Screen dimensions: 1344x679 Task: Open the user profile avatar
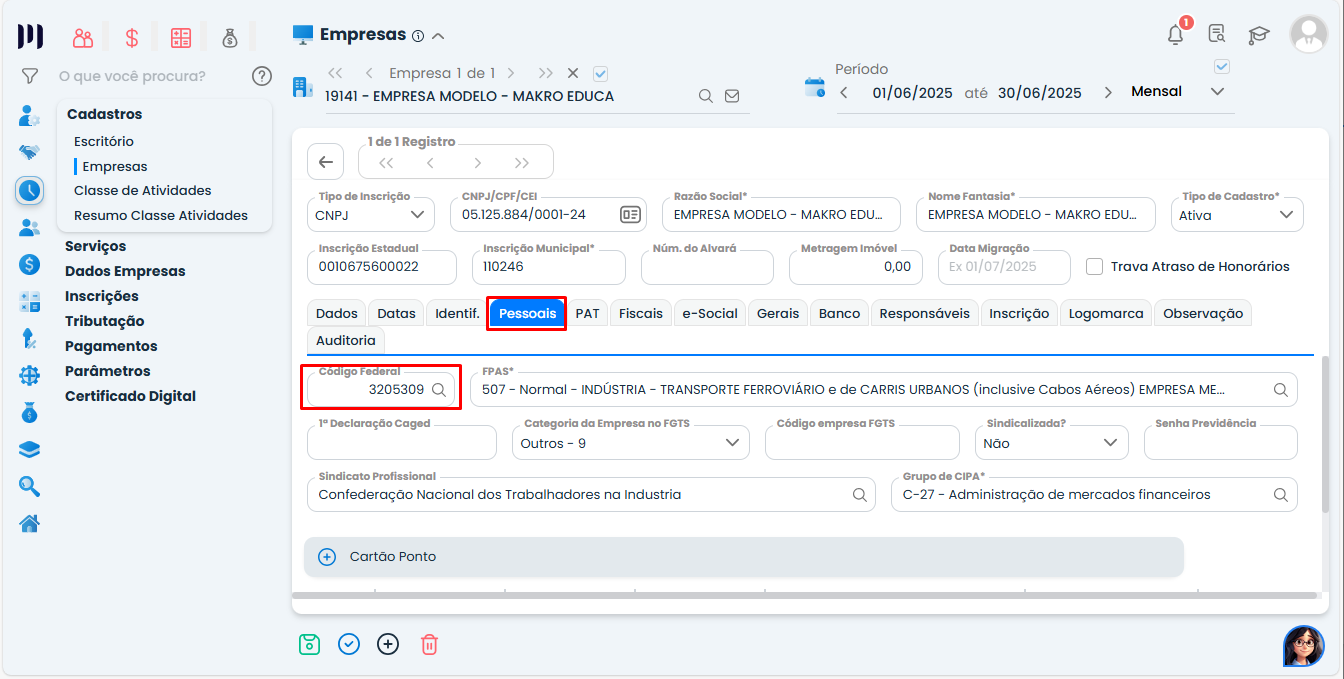click(1309, 34)
